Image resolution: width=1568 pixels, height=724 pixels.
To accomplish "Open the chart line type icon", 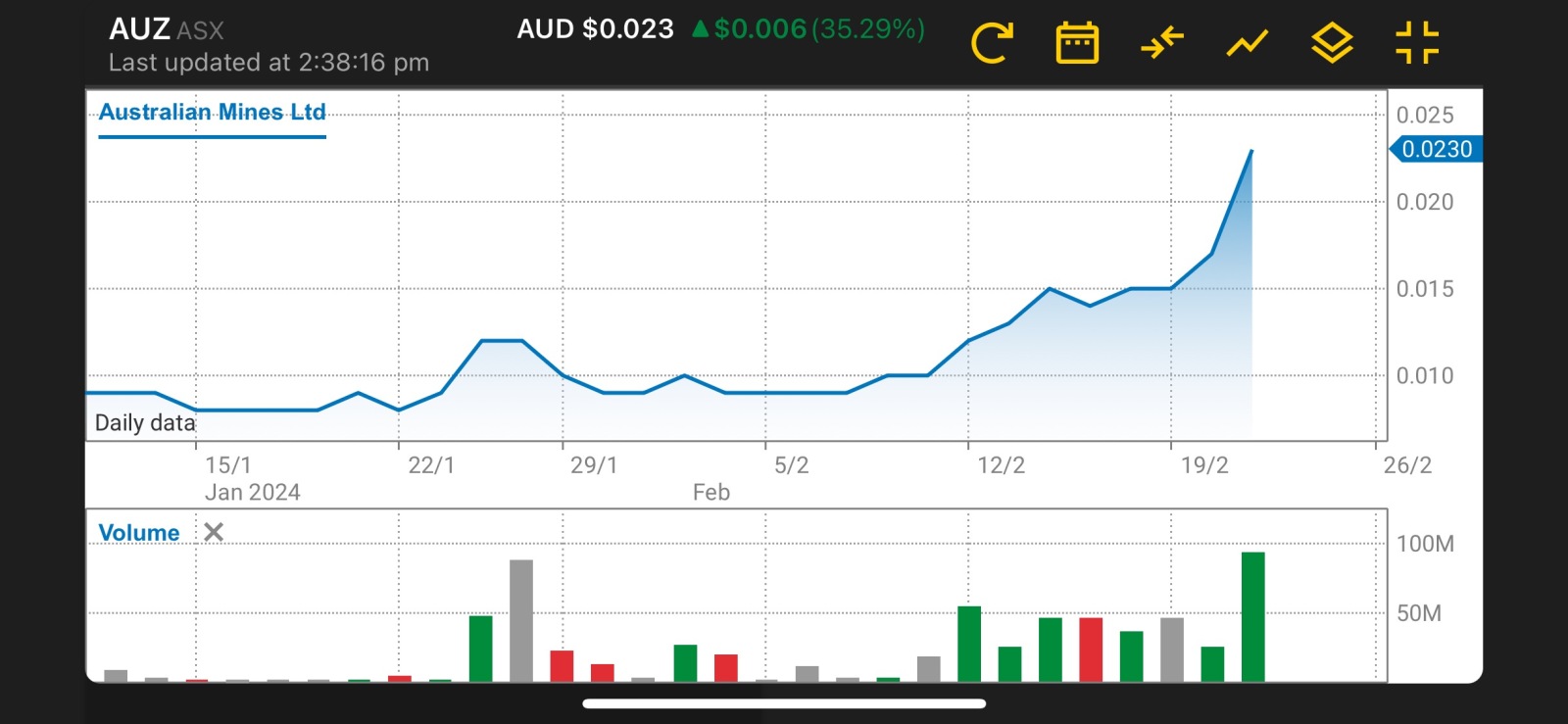I will [x=1247, y=43].
